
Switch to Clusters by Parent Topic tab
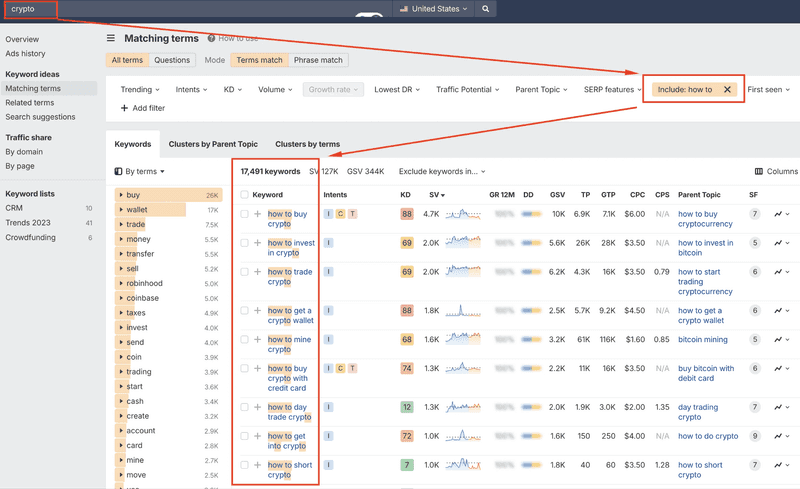(x=213, y=144)
